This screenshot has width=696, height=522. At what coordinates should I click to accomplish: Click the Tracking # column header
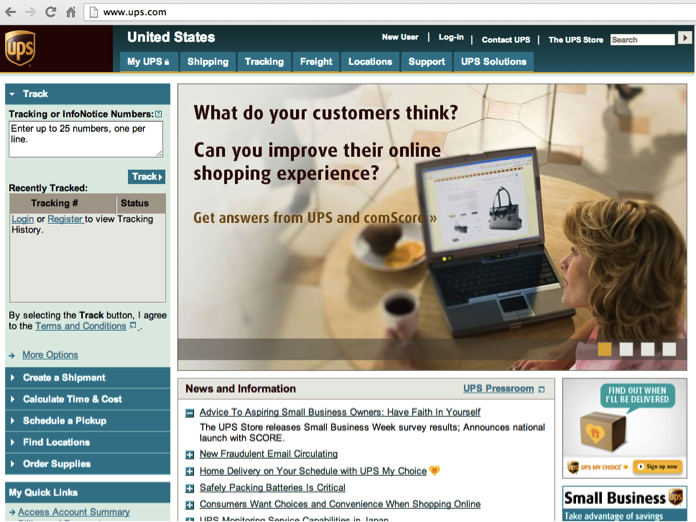63,203
